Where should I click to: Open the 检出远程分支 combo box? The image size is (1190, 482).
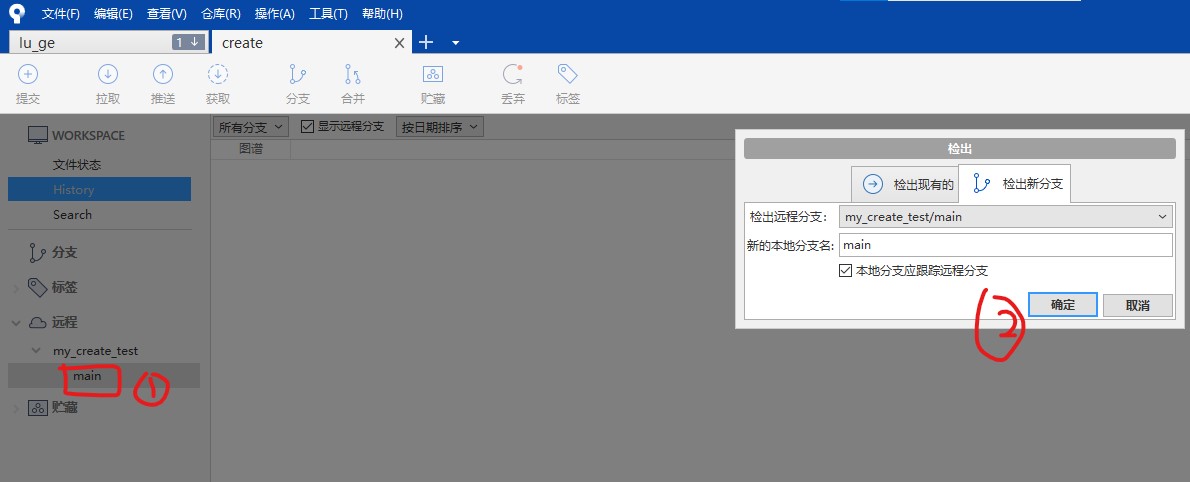click(1004, 217)
